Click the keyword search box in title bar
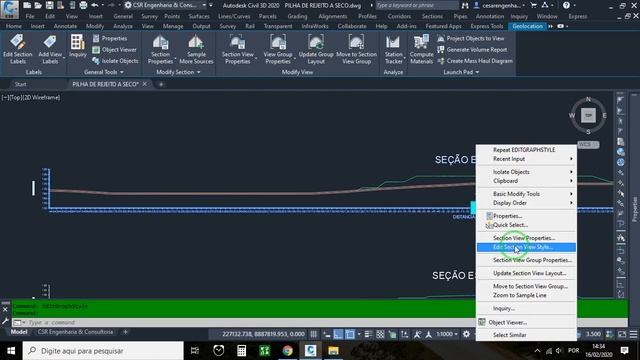Screen dimensions: 640x360 pyautogui.click(x=417, y=5)
